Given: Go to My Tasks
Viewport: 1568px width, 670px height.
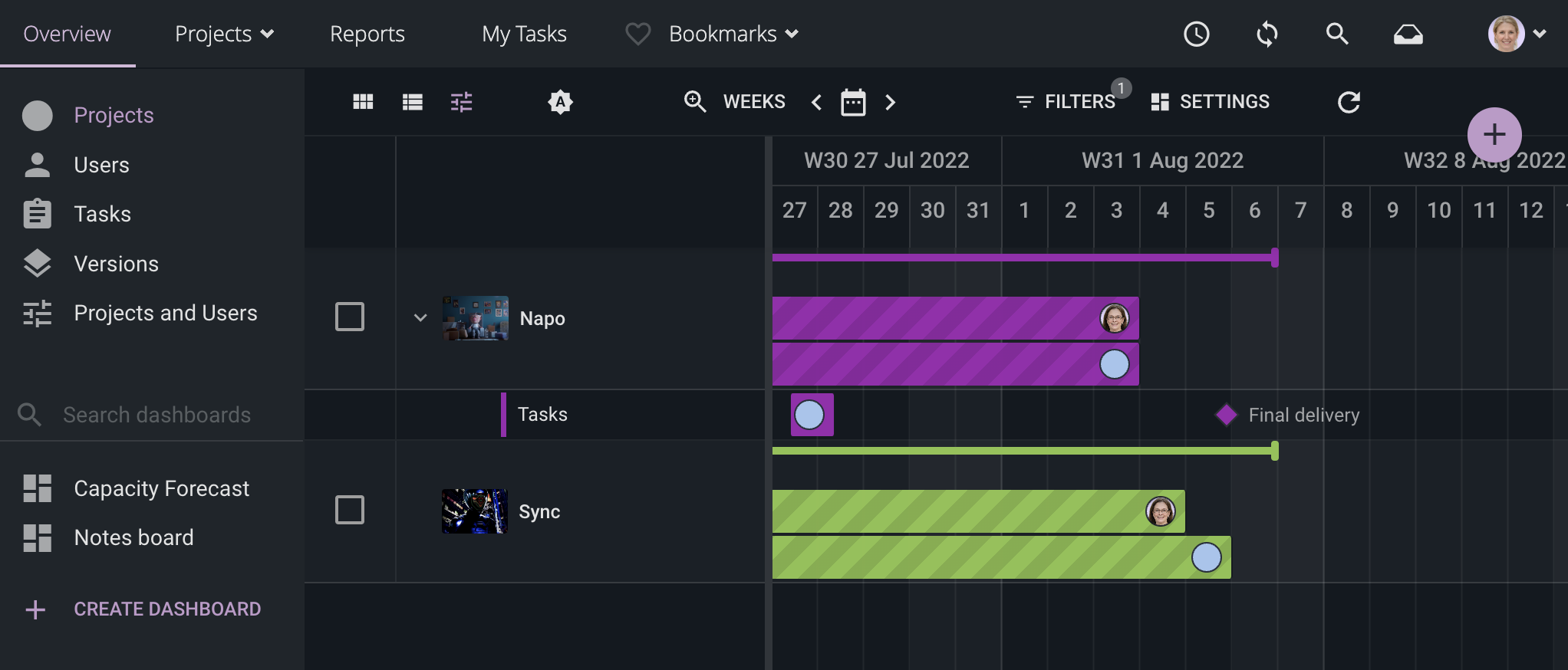Looking at the screenshot, I should [x=524, y=34].
